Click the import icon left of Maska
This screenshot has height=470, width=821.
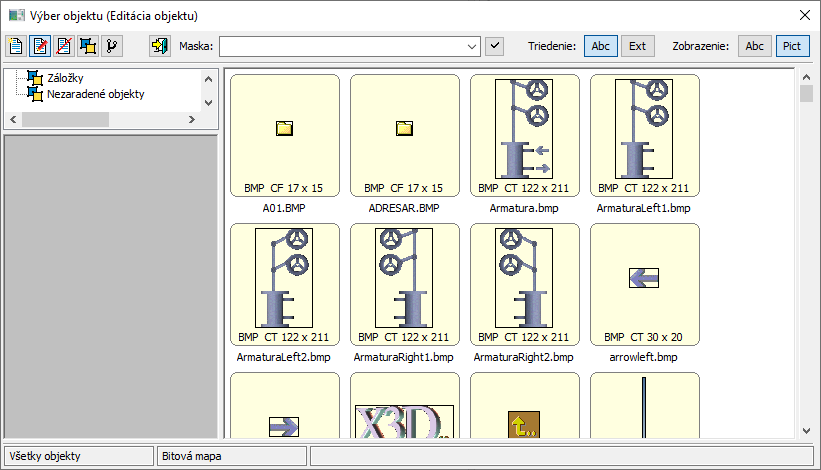(159, 46)
